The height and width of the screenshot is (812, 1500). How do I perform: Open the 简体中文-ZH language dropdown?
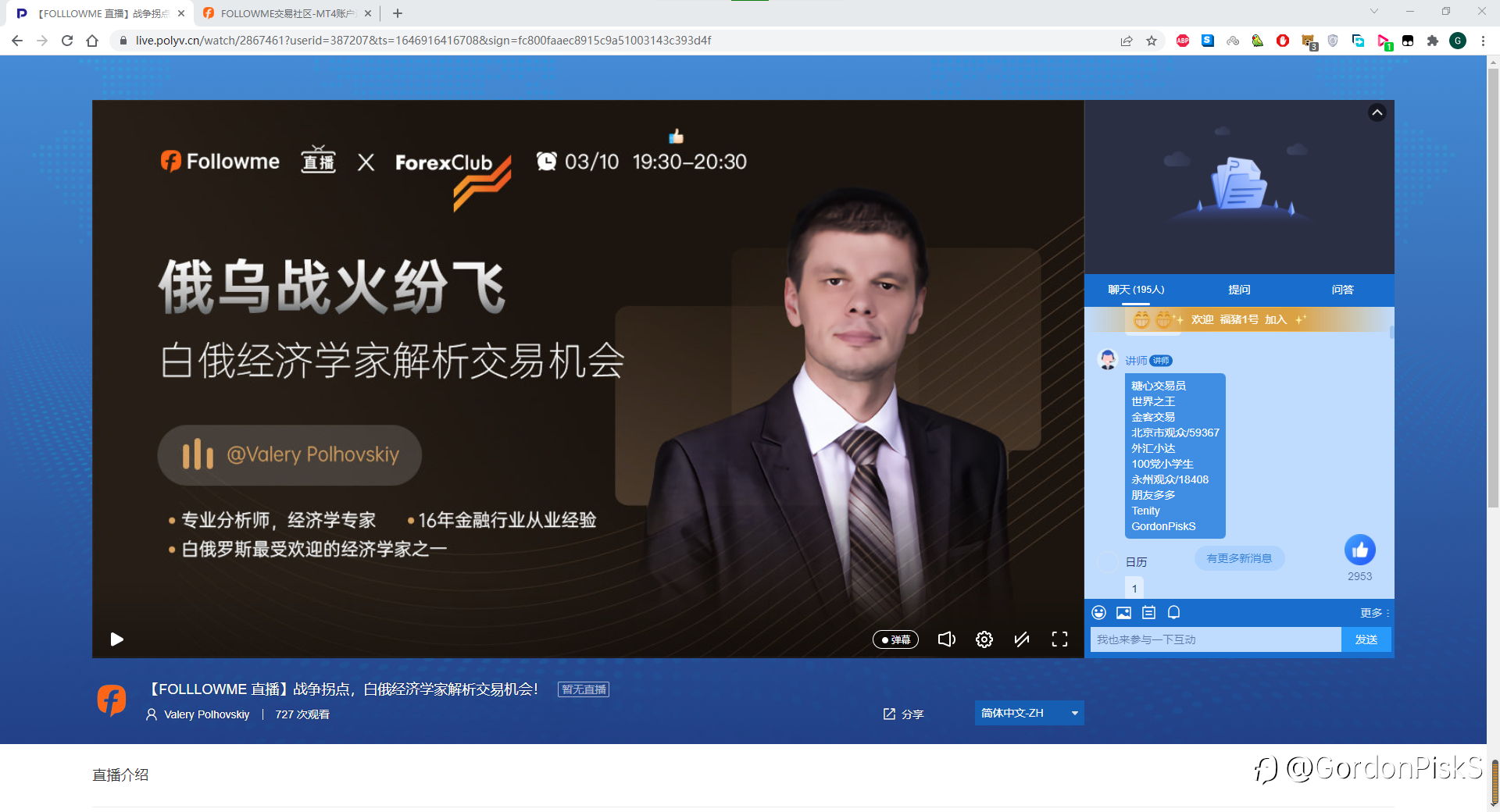pos(1029,713)
